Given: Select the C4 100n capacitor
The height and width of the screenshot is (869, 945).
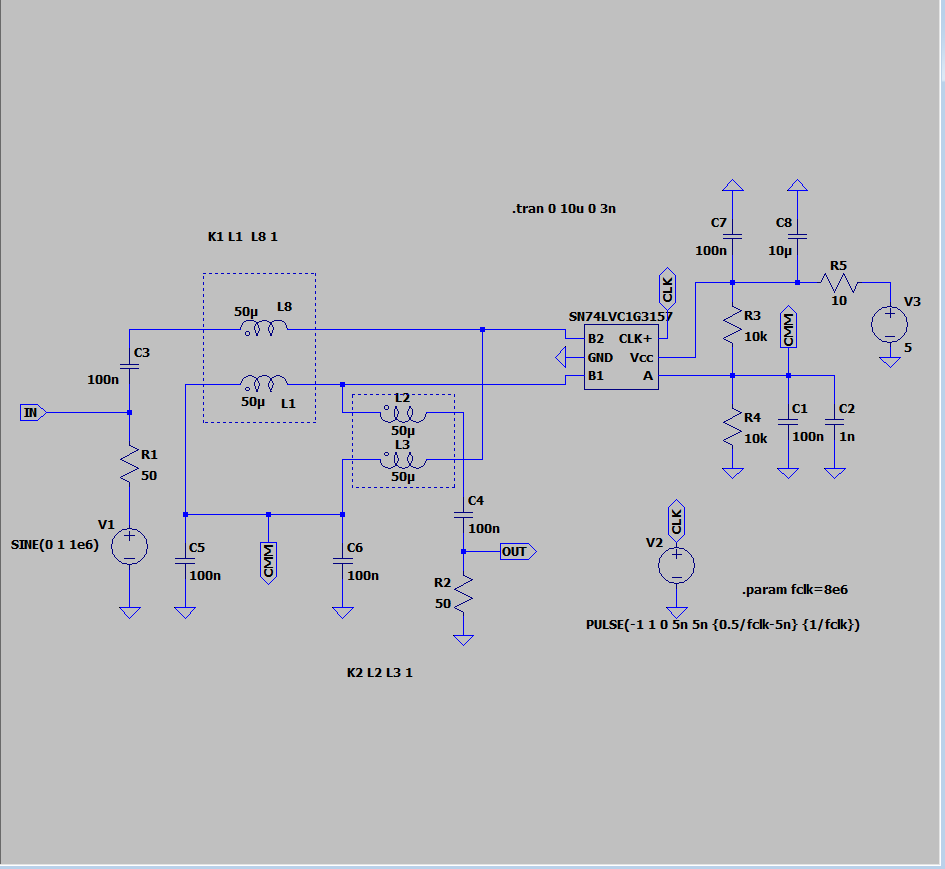Looking at the screenshot, I should [462, 514].
